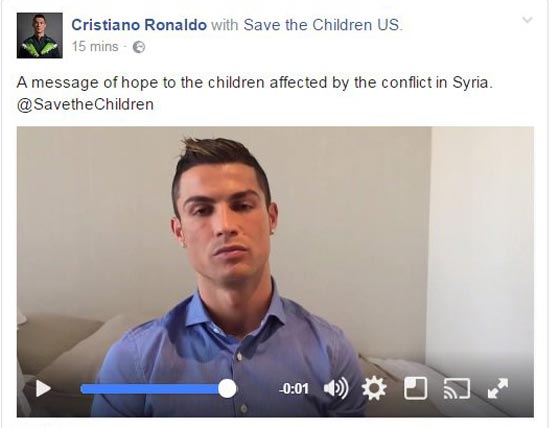This screenshot has height=428, width=560.
Task: Open video settings gear icon
Action: [x=374, y=388]
